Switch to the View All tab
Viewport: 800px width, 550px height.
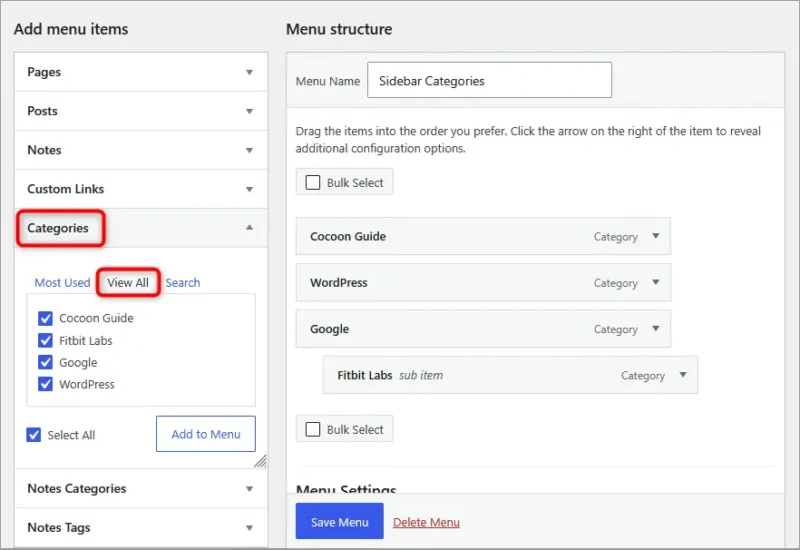pos(128,283)
